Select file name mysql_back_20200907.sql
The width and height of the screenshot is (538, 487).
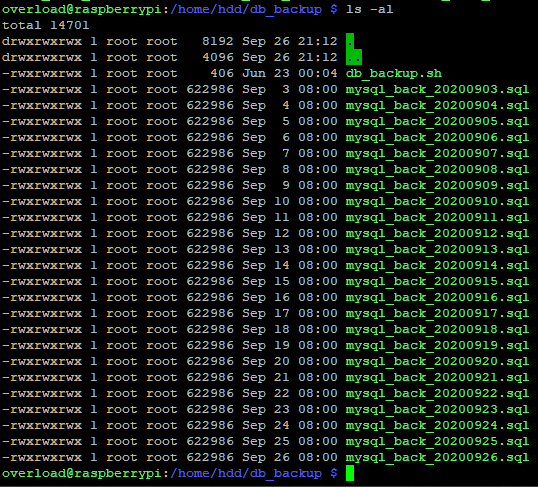pos(437,154)
